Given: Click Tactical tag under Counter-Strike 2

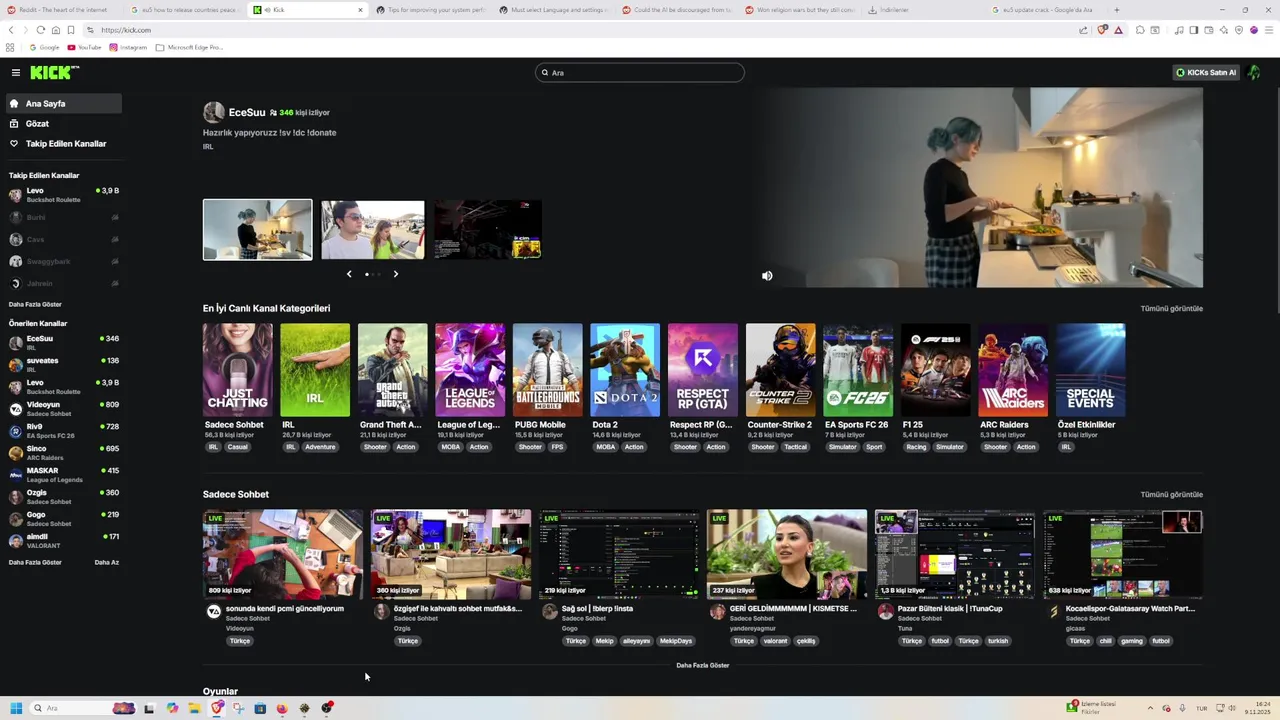Looking at the screenshot, I should 795,447.
